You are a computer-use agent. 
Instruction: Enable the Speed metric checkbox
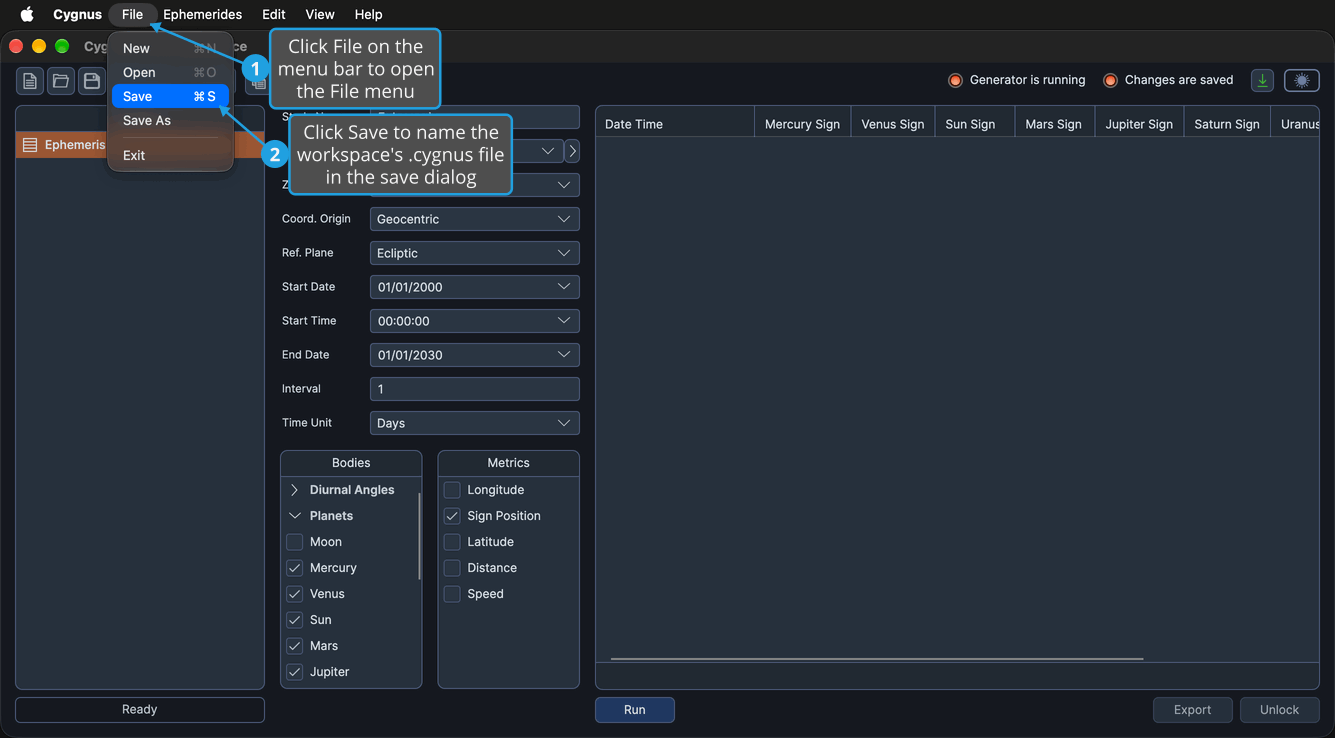452,594
